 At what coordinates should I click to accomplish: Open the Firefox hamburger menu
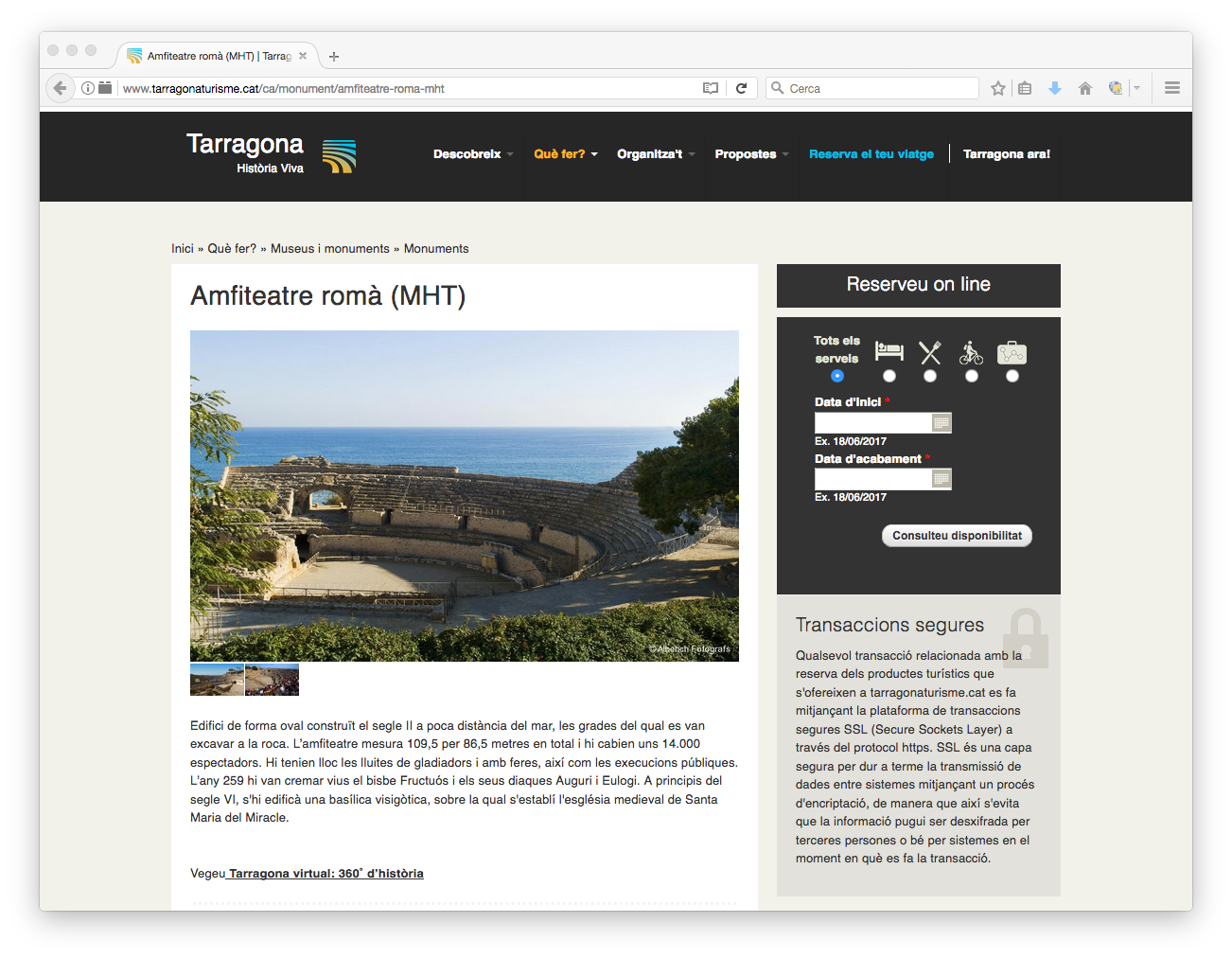click(x=1171, y=88)
